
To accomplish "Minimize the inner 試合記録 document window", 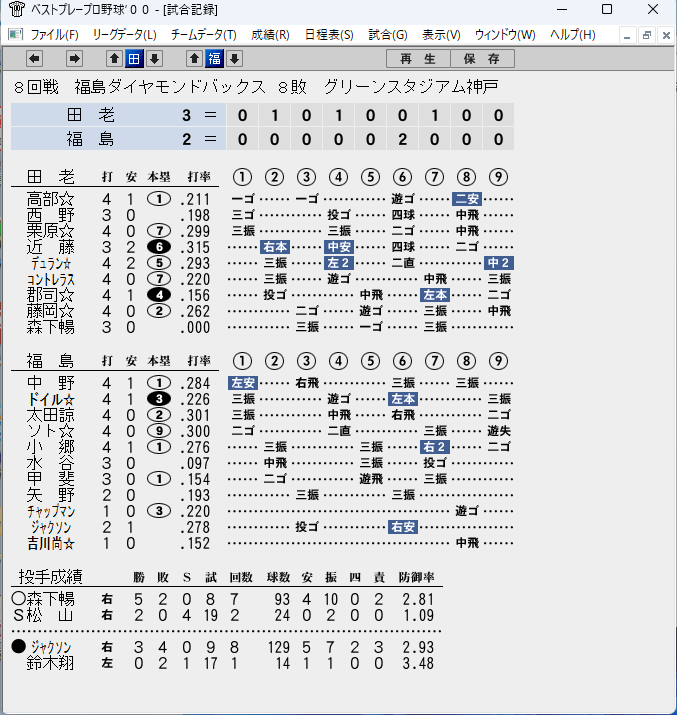I will coord(627,35).
